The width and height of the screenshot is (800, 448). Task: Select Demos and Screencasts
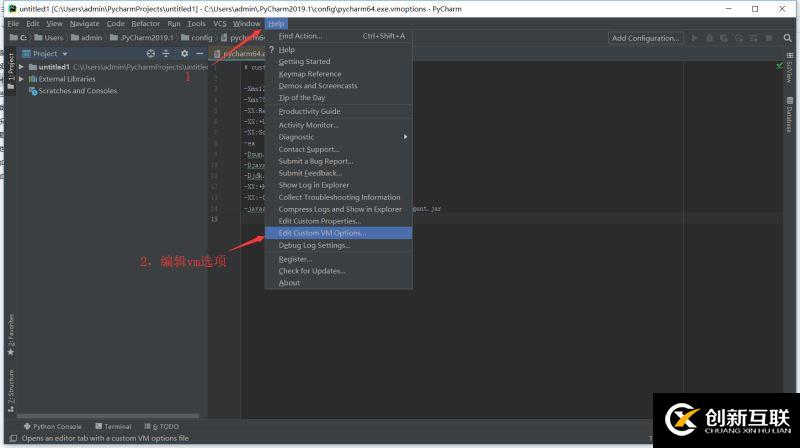338,86
